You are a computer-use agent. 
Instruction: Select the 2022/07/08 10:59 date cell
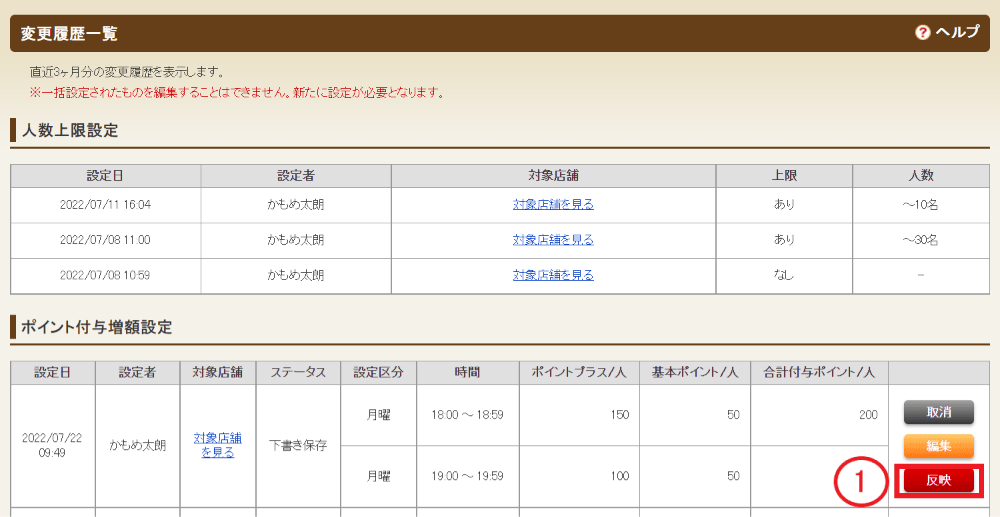click(x=105, y=275)
